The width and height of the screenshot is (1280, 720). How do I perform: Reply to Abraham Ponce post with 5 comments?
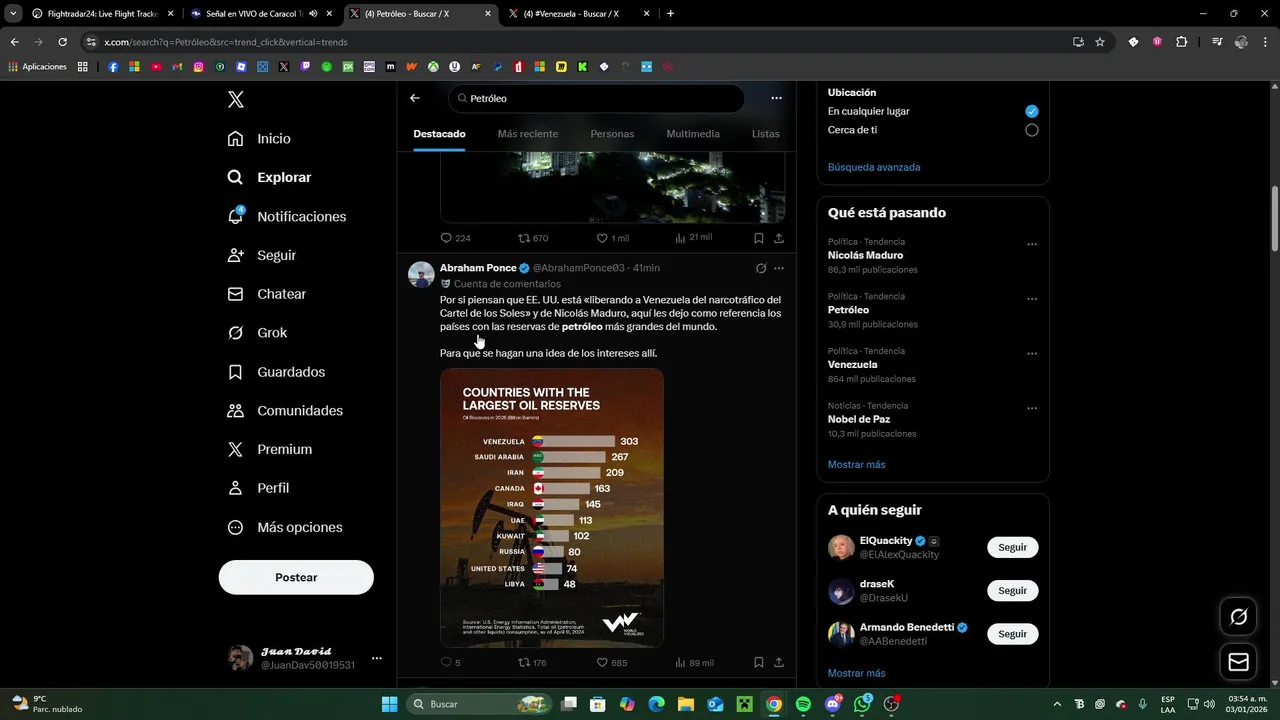point(450,662)
